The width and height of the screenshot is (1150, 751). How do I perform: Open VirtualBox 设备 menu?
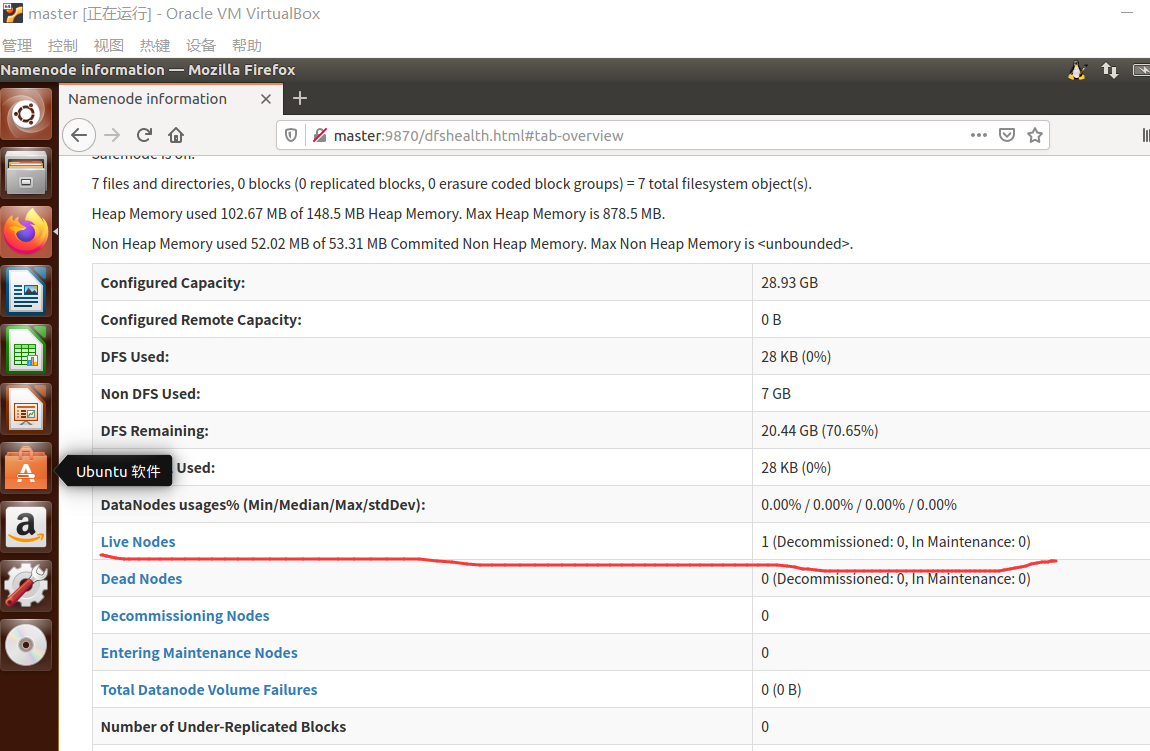click(201, 45)
